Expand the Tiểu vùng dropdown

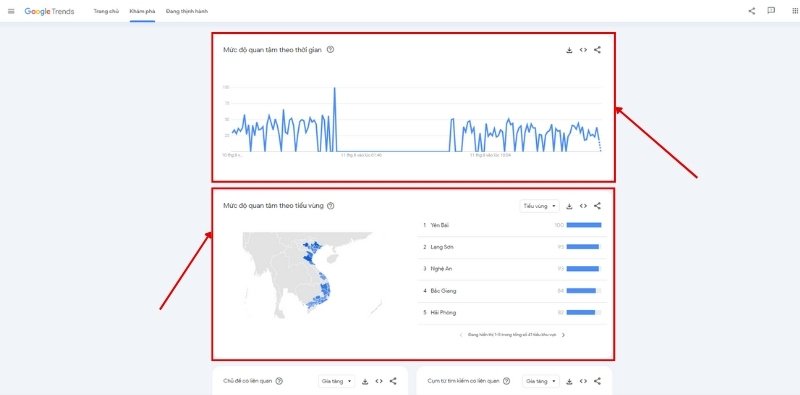539,206
